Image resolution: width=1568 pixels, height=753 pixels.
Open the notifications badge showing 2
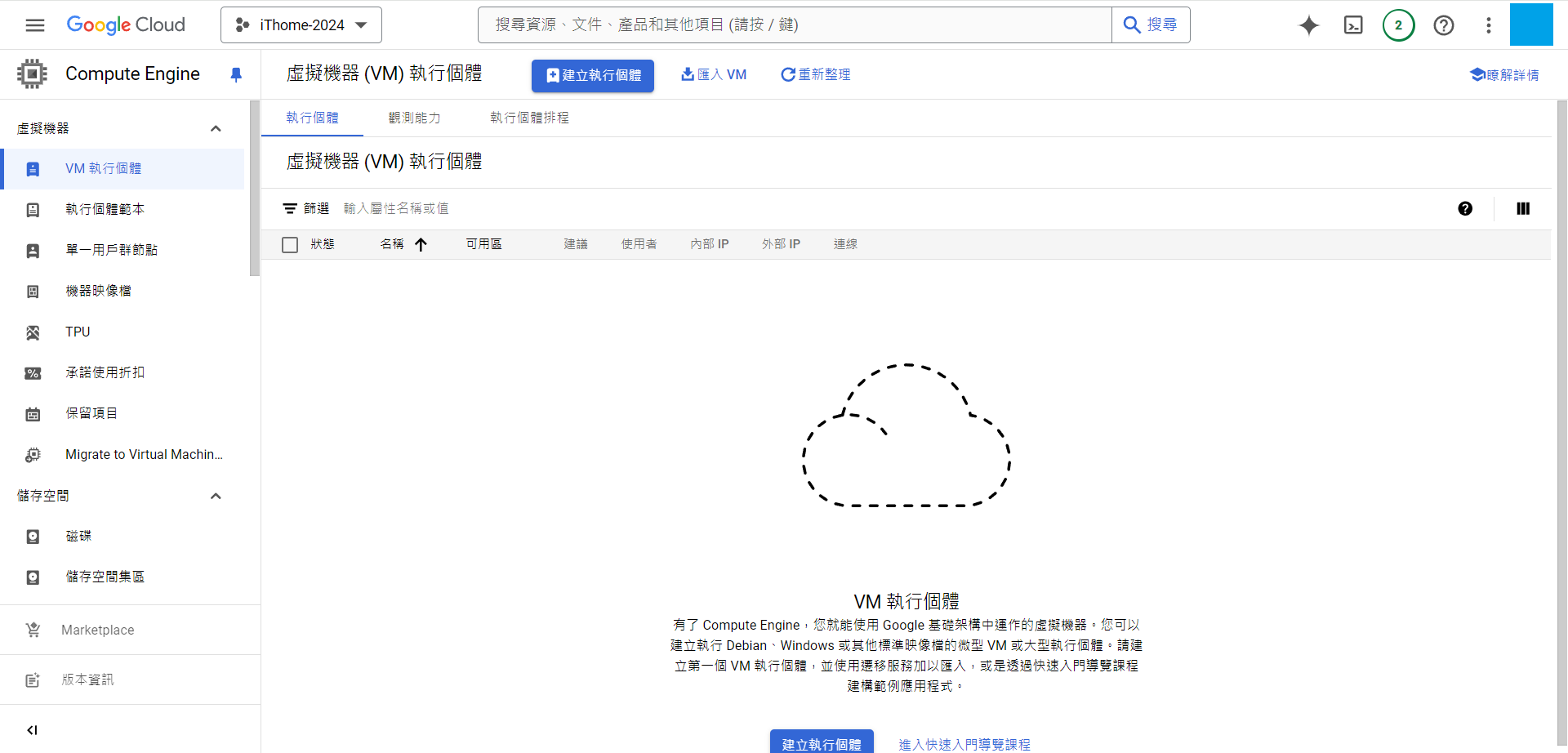click(1398, 25)
